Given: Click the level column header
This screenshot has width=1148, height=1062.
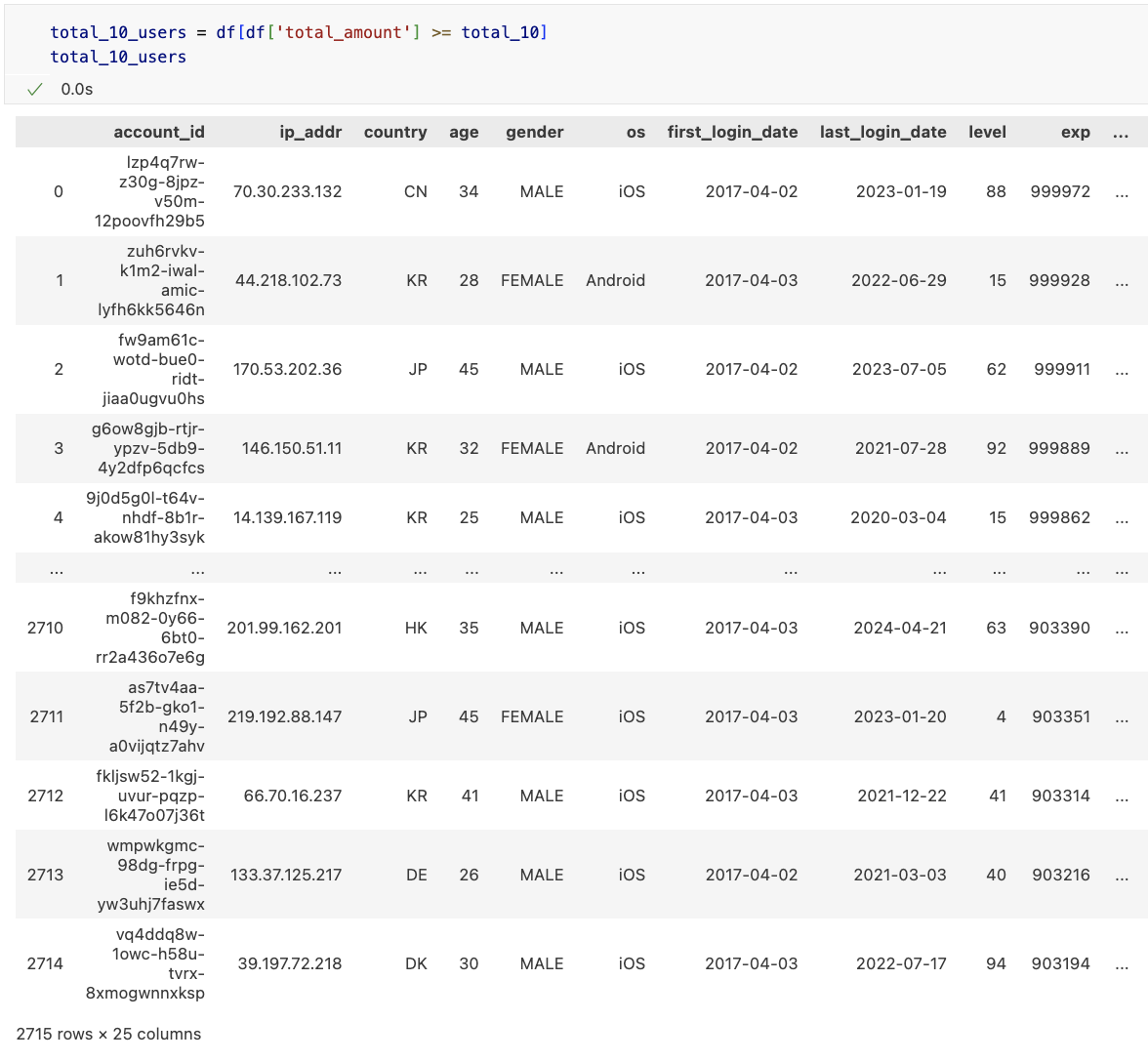Looking at the screenshot, I should [987, 132].
